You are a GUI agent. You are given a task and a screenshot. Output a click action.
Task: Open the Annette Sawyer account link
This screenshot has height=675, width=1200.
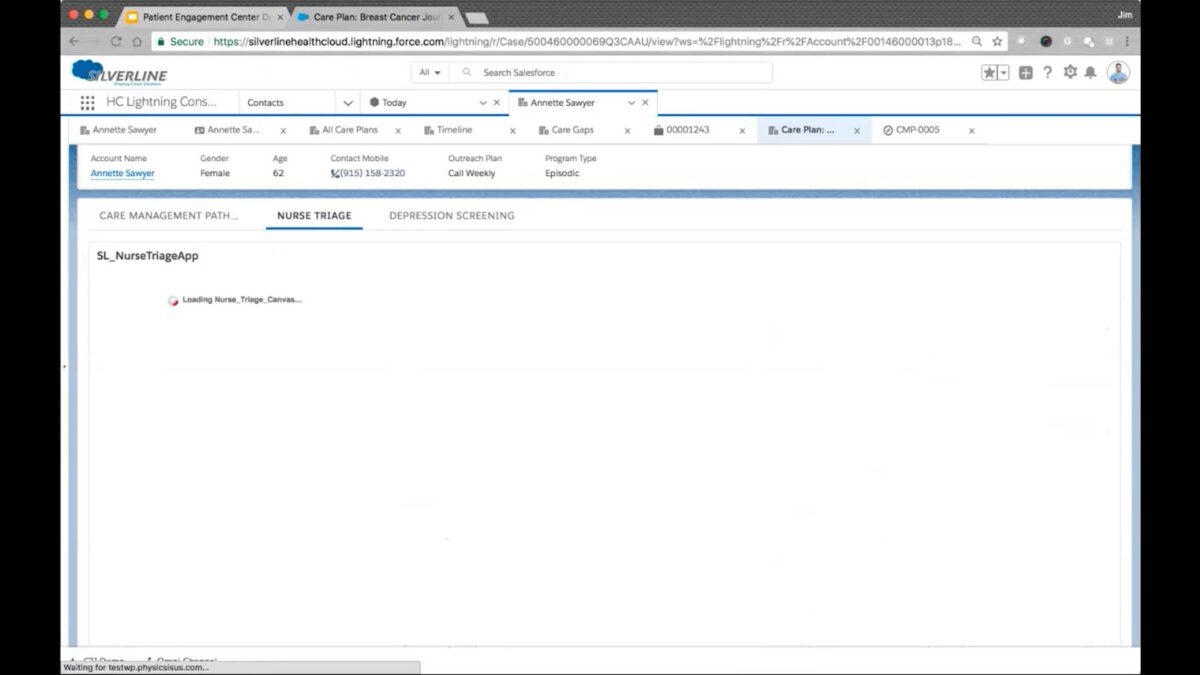[x=122, y=172]
